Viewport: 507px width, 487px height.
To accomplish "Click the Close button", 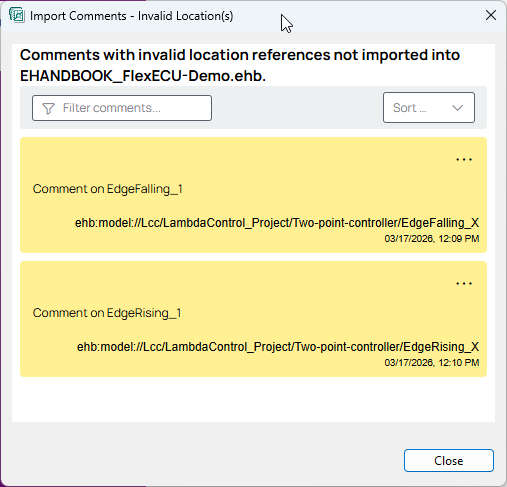I will point(449,461).
